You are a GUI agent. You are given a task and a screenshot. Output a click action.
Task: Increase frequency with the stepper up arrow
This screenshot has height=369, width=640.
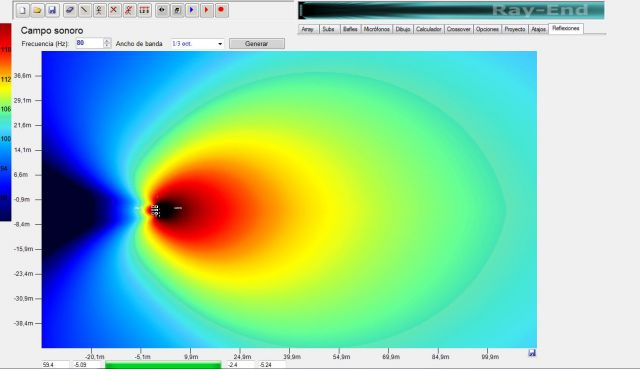click(107, 41)
